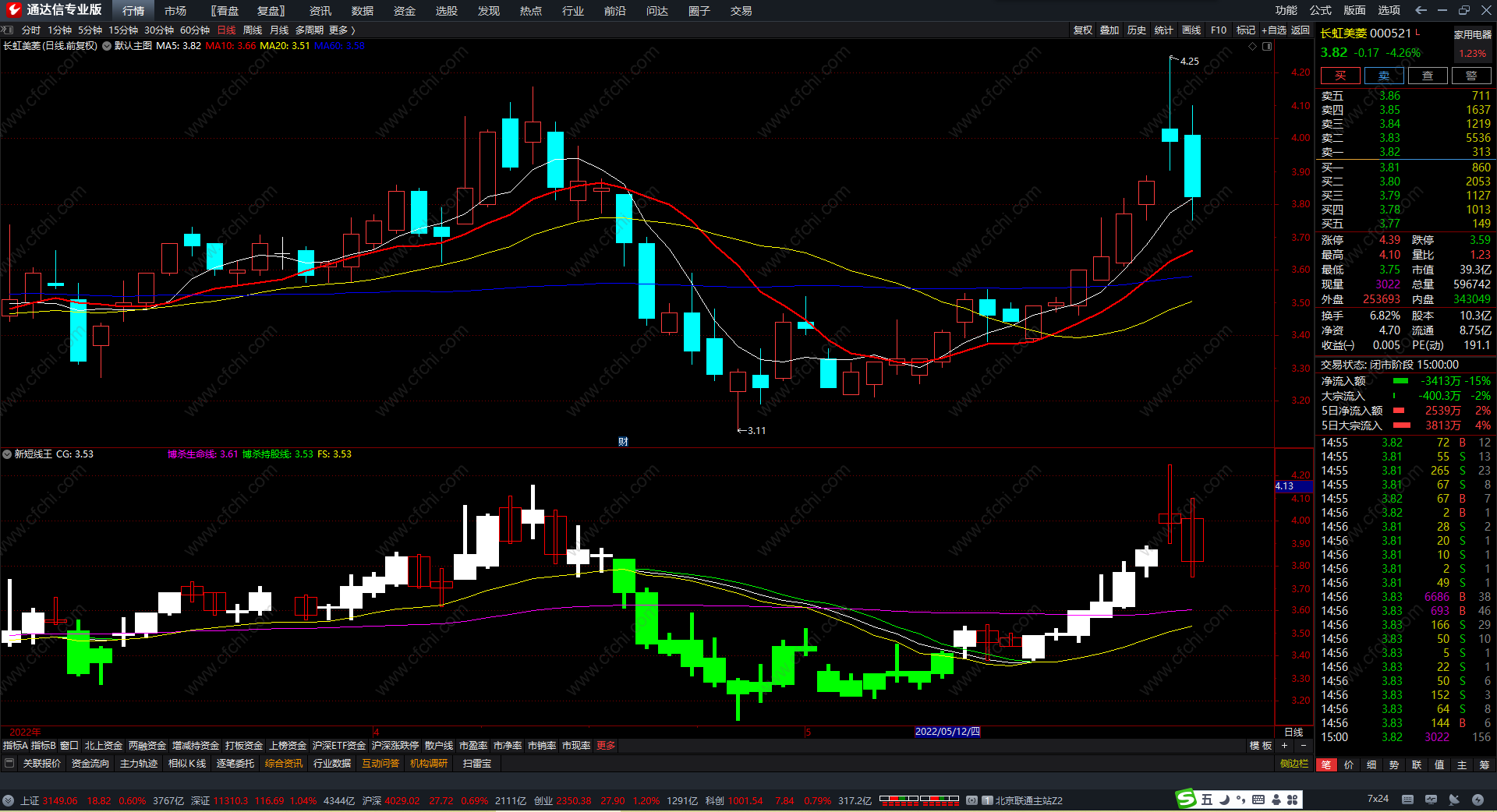The height and width of the screenshot is (812, 1497).
Task: Click the status bar monitor icon
Action: click(x=1431, y=800)
